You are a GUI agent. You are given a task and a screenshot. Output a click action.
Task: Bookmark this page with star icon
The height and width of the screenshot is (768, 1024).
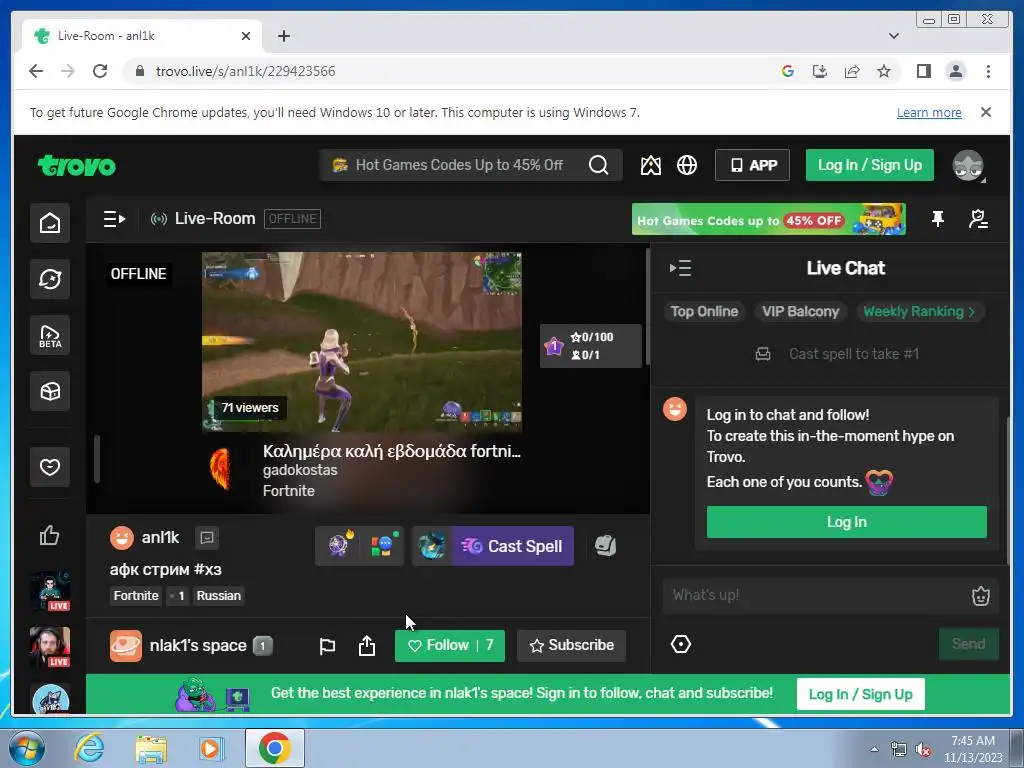point(884,71)
